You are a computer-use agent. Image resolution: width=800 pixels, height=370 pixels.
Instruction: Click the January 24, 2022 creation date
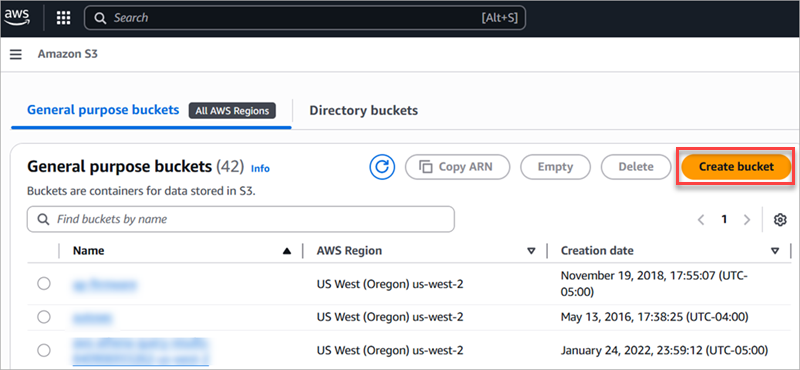pyautogui.click(x=664, y=351)
